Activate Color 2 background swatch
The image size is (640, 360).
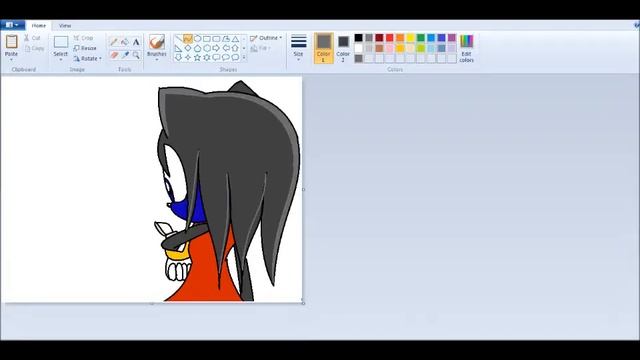(343, 48)
